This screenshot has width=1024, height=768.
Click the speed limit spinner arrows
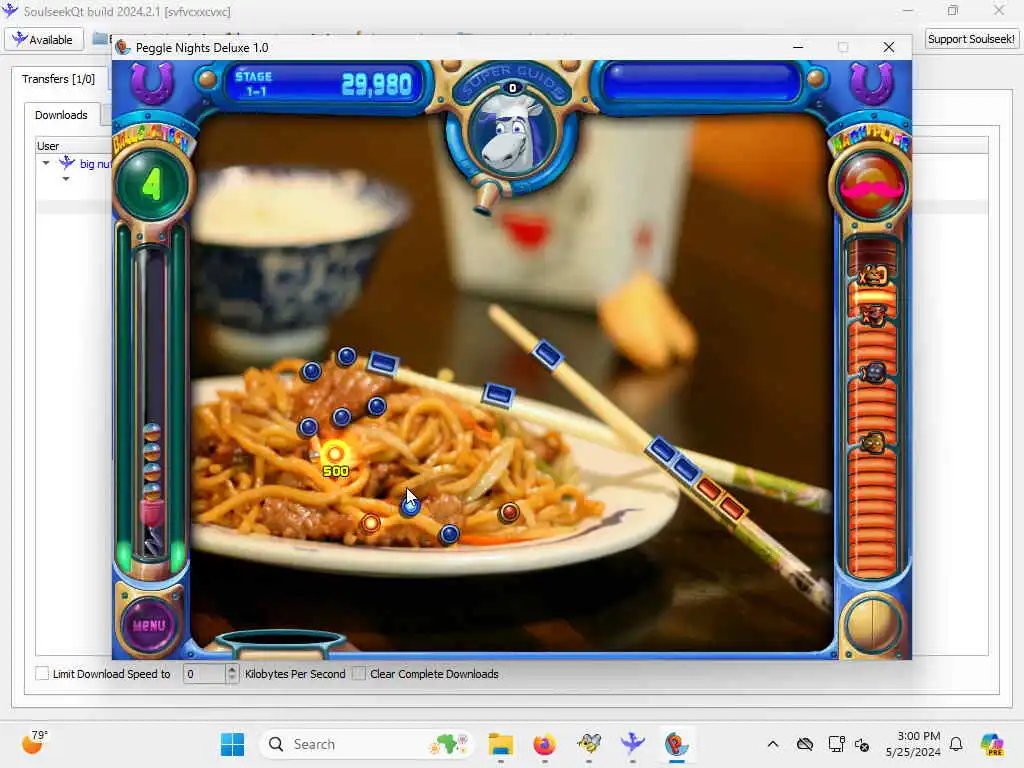pos(232,673)
